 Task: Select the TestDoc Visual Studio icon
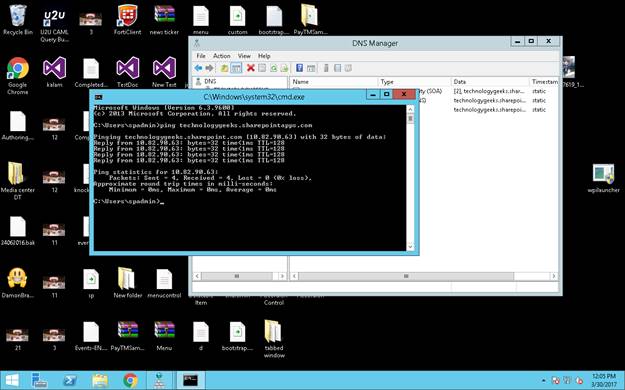[x=128, y=72]
